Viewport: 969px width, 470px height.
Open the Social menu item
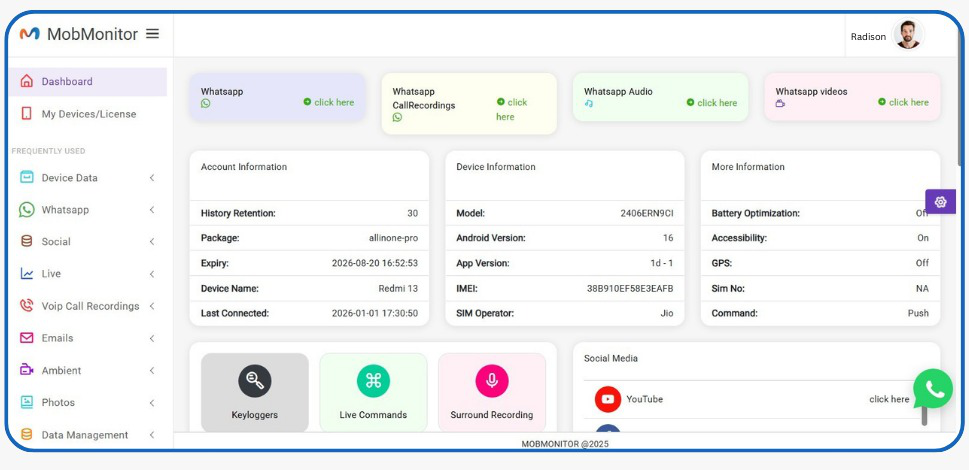88,241
